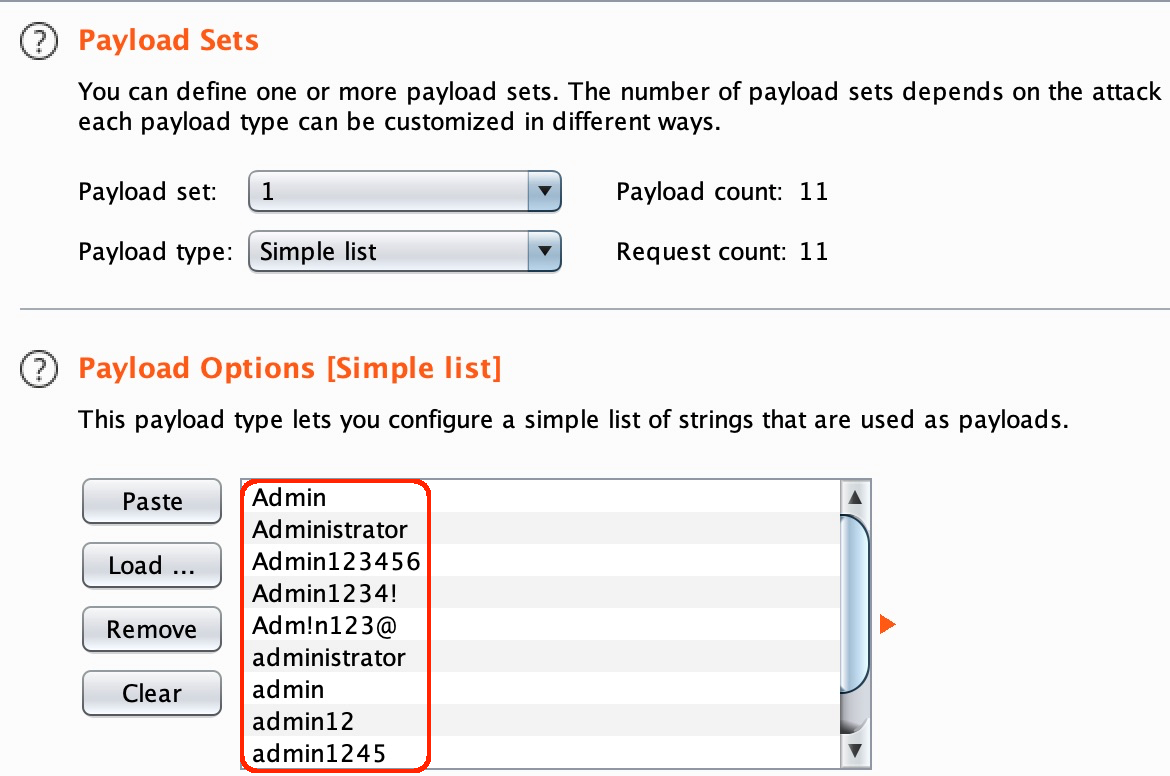
Task: Select the 'Administrator' payload entry
Action: pyautogui.click(x=330, y=529)
